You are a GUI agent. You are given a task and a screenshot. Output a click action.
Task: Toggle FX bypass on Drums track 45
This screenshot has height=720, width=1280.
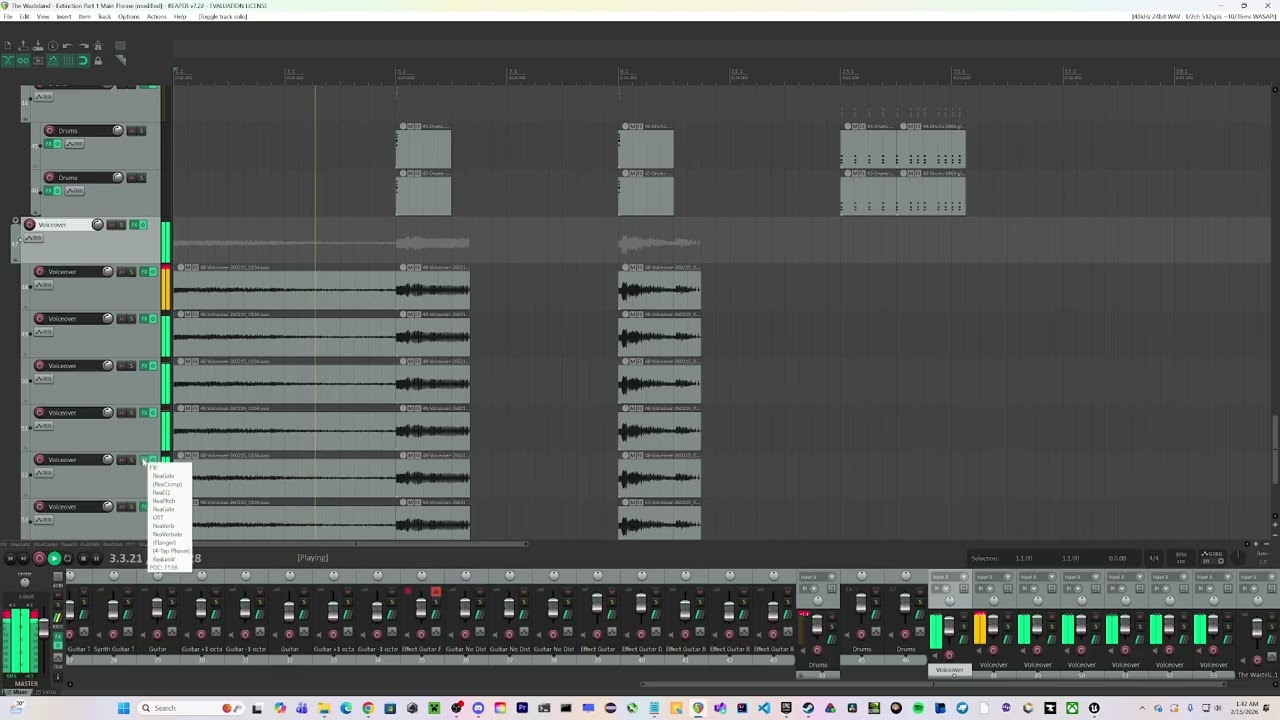[x=57, y=144]
